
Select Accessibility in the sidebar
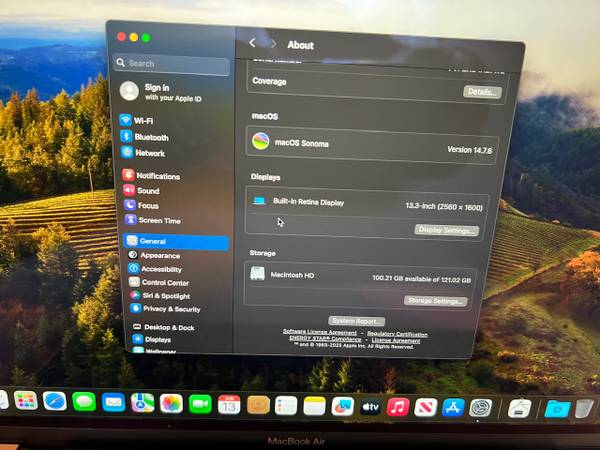pyautogui.click(x=155, y=269)
